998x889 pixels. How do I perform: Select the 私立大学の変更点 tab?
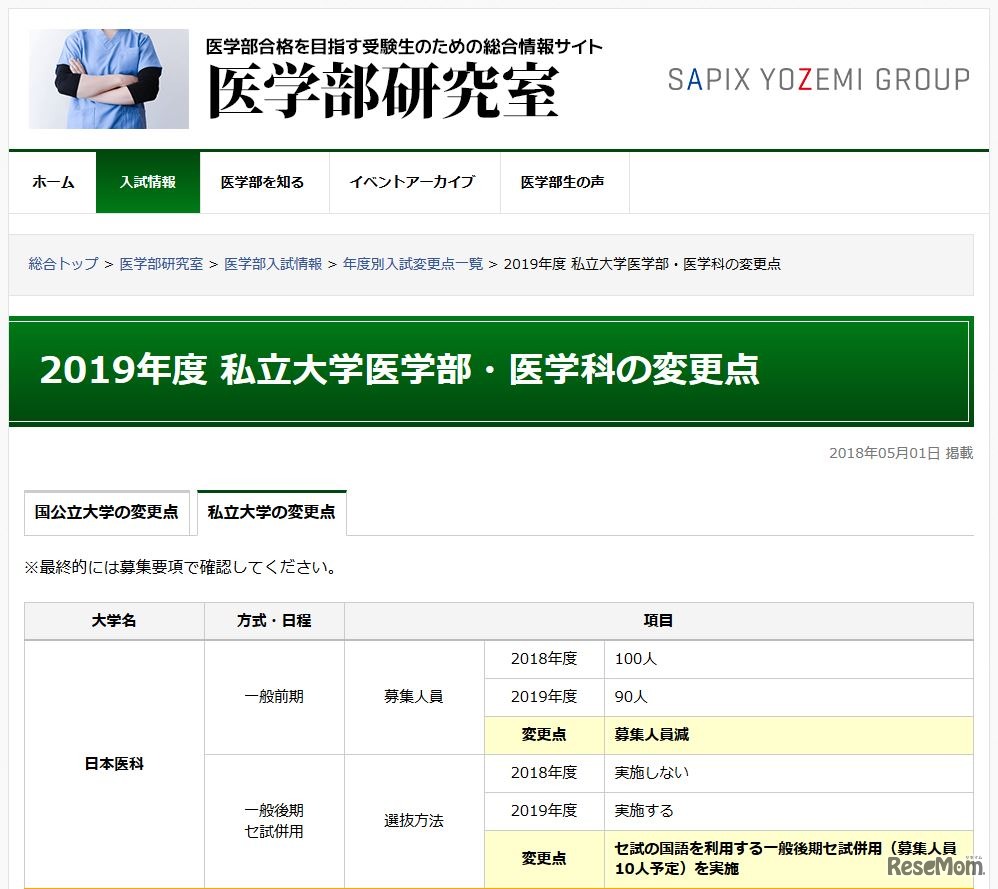click(271, 512)
